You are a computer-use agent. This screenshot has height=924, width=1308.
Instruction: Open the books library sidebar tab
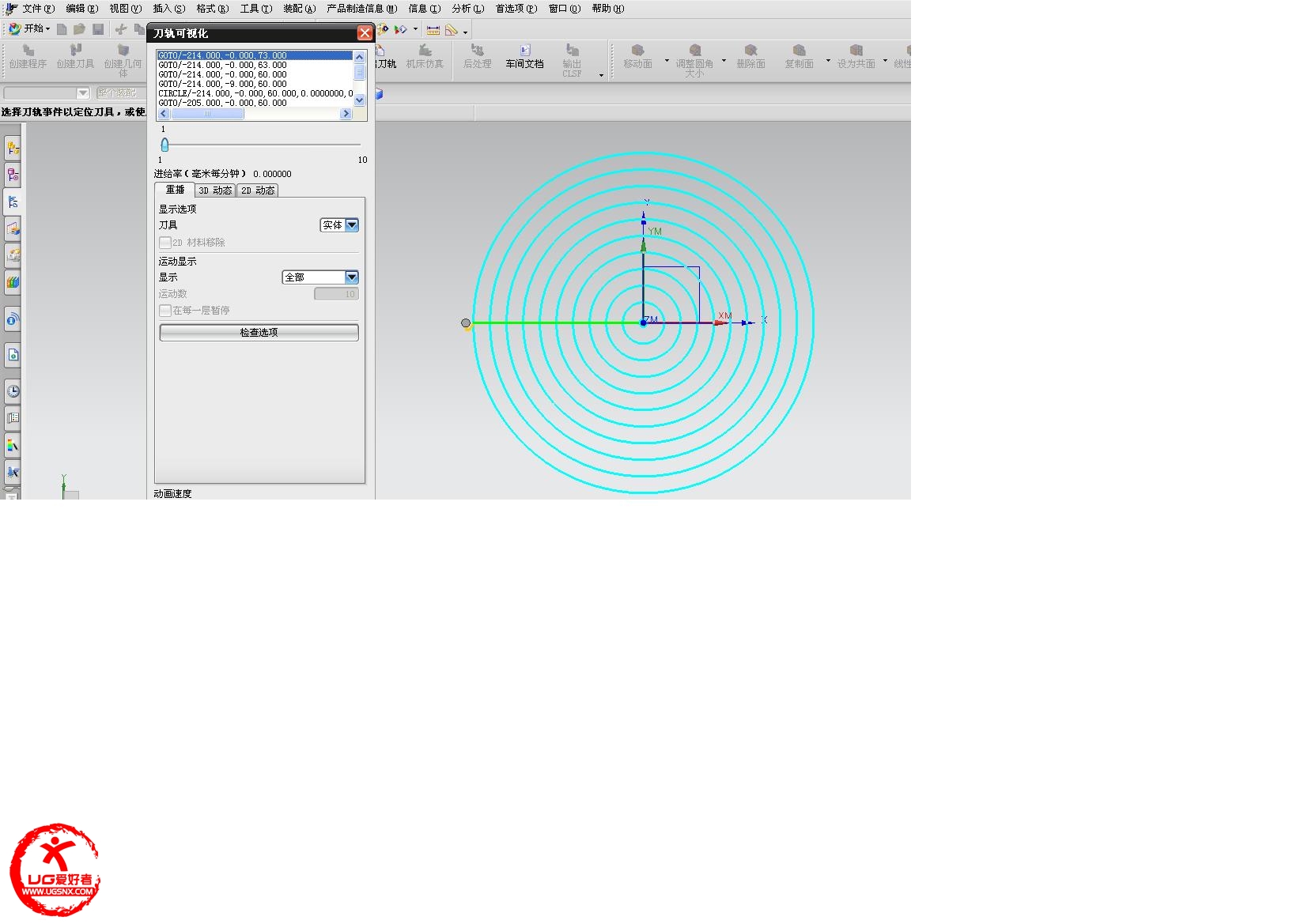click(13, 281)
